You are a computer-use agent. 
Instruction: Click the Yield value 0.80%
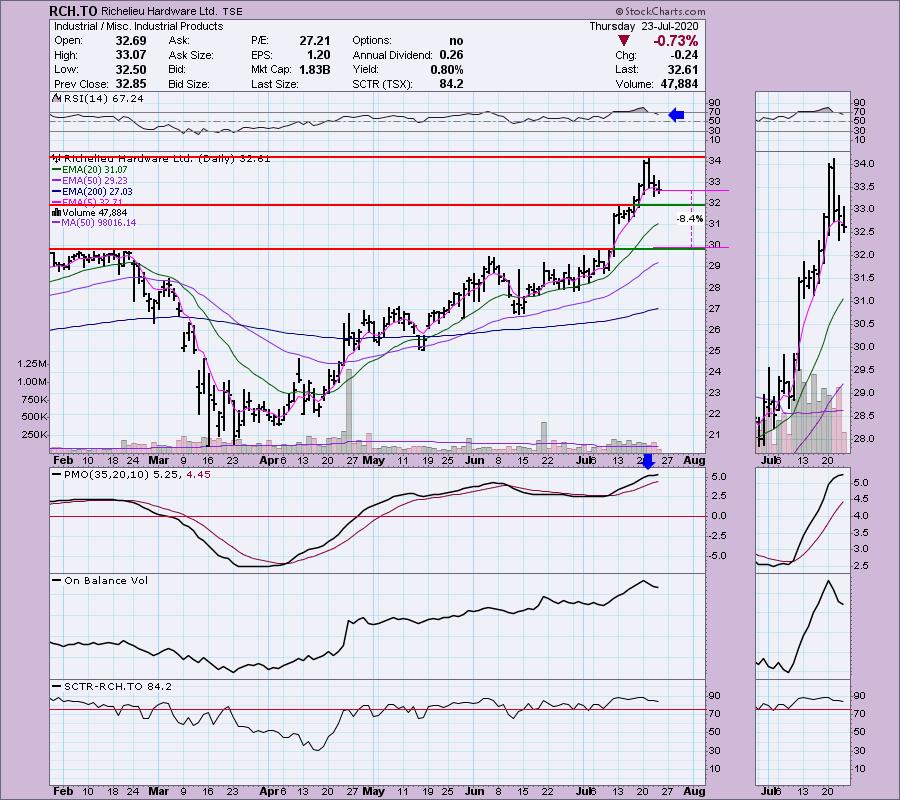click(x=447, y=69)
